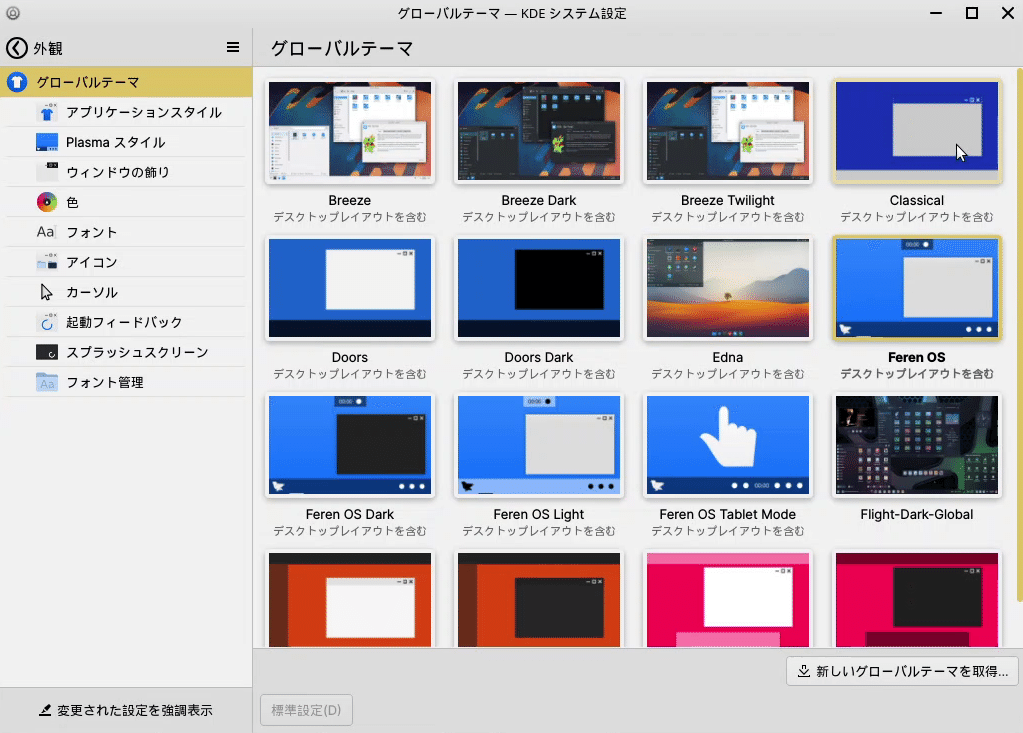Click the Aa icon for フォント
The image size is (1023, 733).
click(x=46, y=232)
